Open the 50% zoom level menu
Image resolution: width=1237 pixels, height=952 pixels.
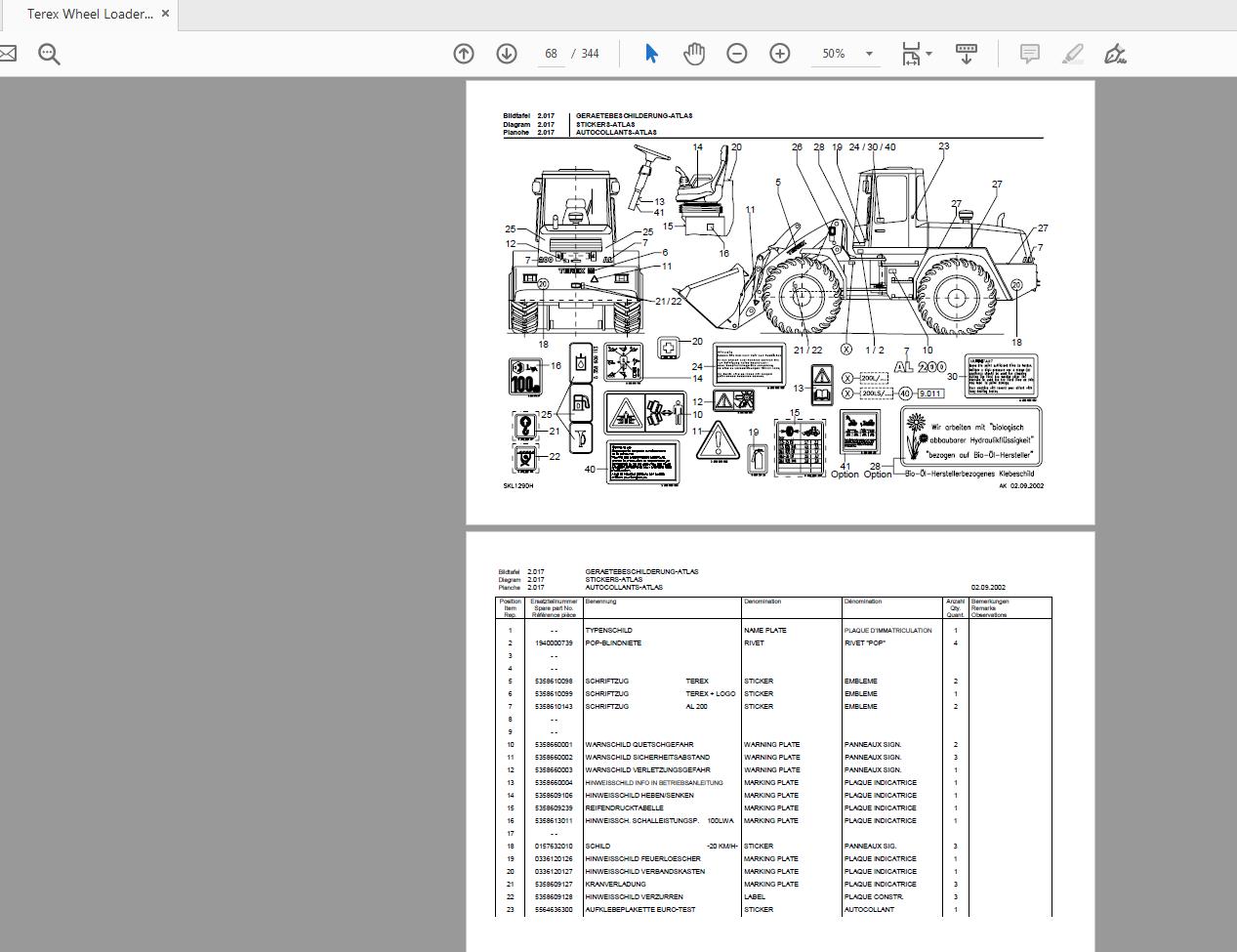point(840,54)
